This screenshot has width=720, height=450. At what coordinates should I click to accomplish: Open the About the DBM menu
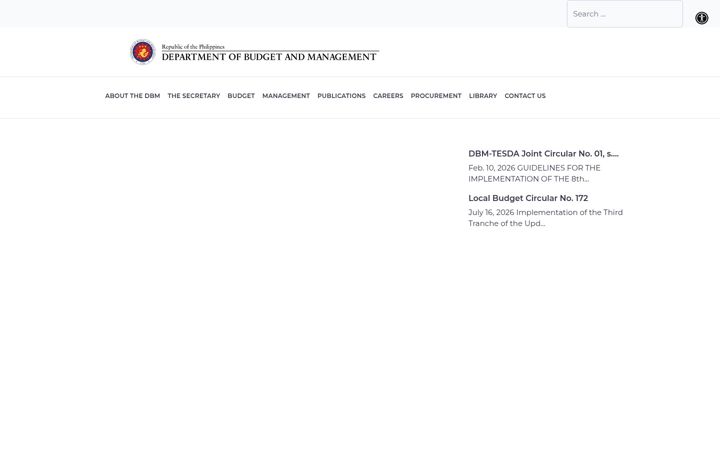pyautogui.click(x=133, y=96)
